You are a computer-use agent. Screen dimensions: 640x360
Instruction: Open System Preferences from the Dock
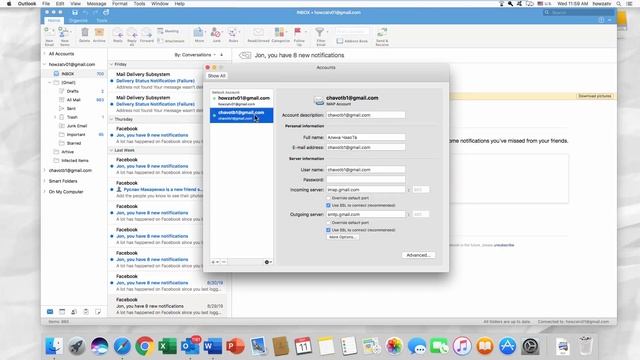point(530,346)
